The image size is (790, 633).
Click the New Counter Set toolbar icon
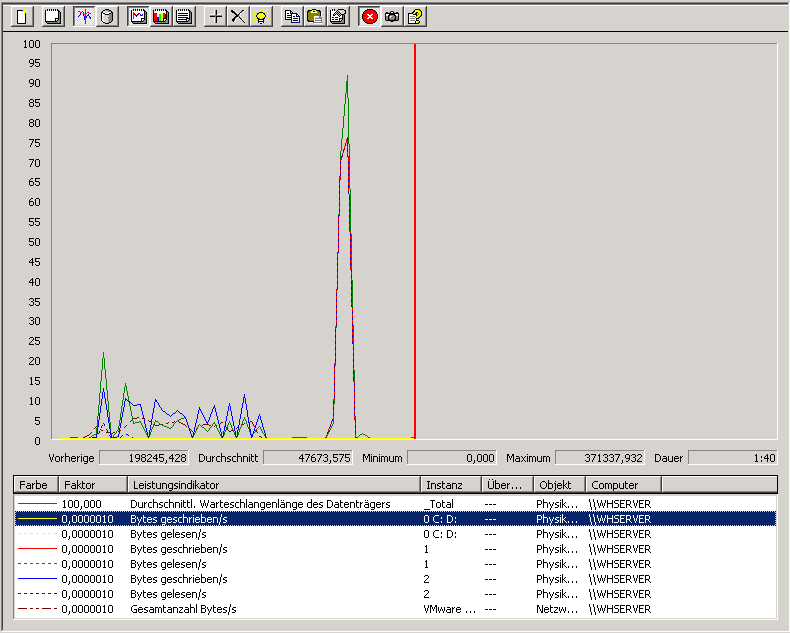(x=22, y=17)
